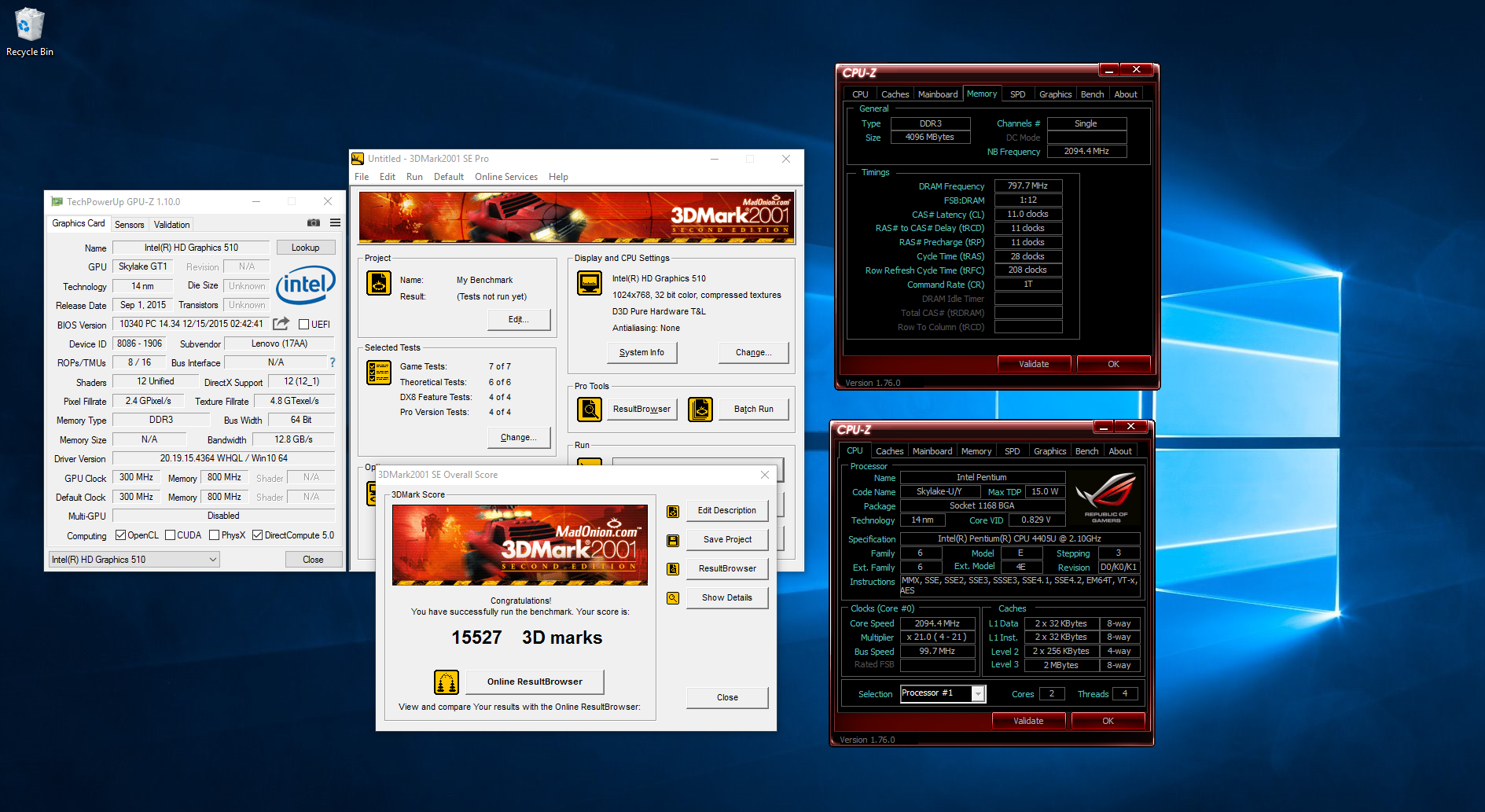Toggle the CUDA checkbox
The image size is (1485, 812).
[x=170, y=535]
